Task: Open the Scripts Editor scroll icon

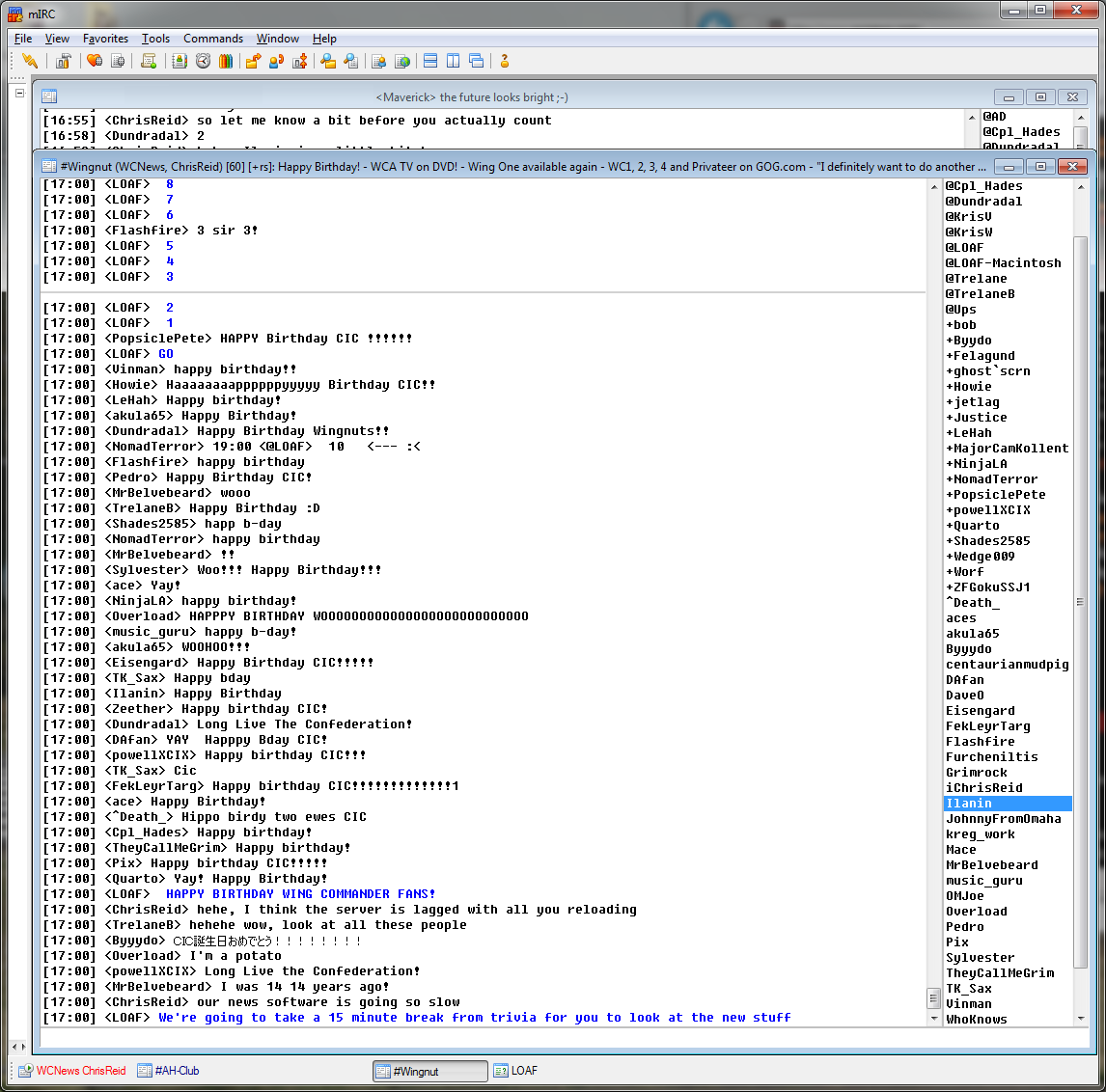Action: [149, 62]
